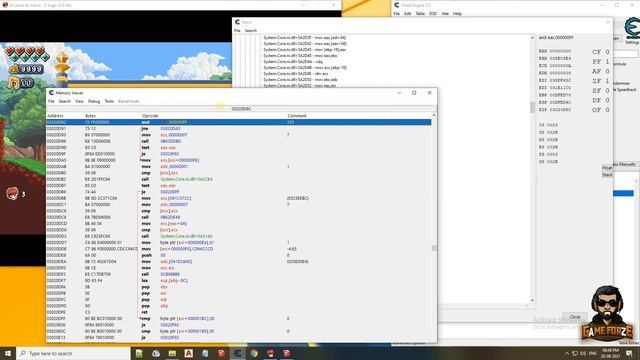Screen dimensions: 640x360
Task: Click the Close button in Tracer
Action: pos(575,317)
